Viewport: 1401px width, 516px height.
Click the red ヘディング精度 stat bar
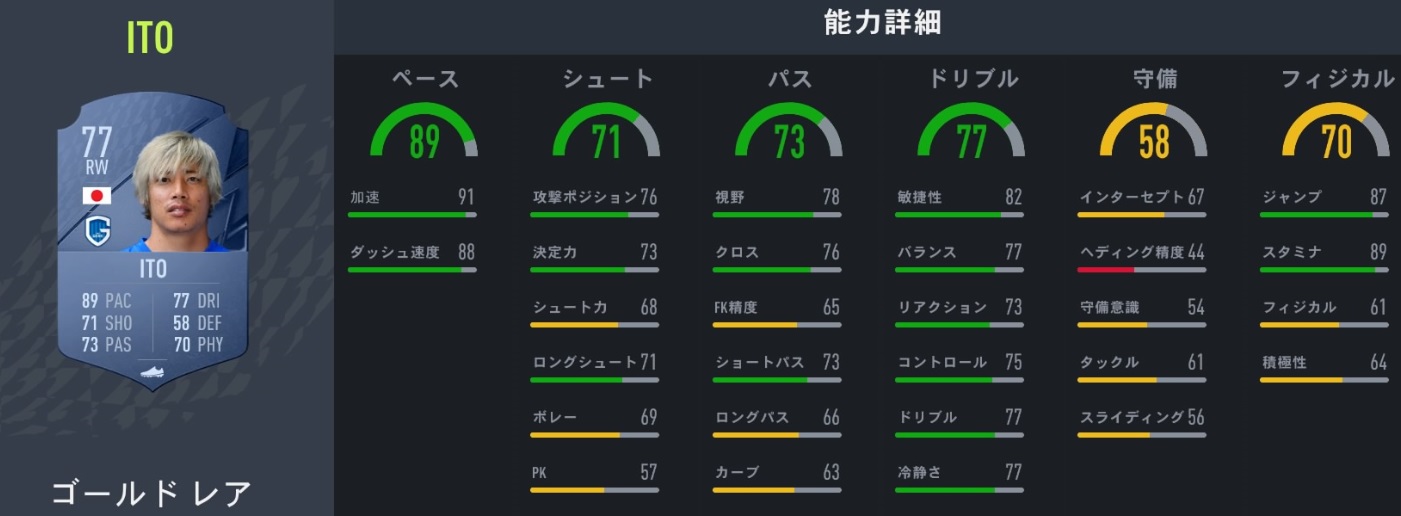click(1142, 269)
